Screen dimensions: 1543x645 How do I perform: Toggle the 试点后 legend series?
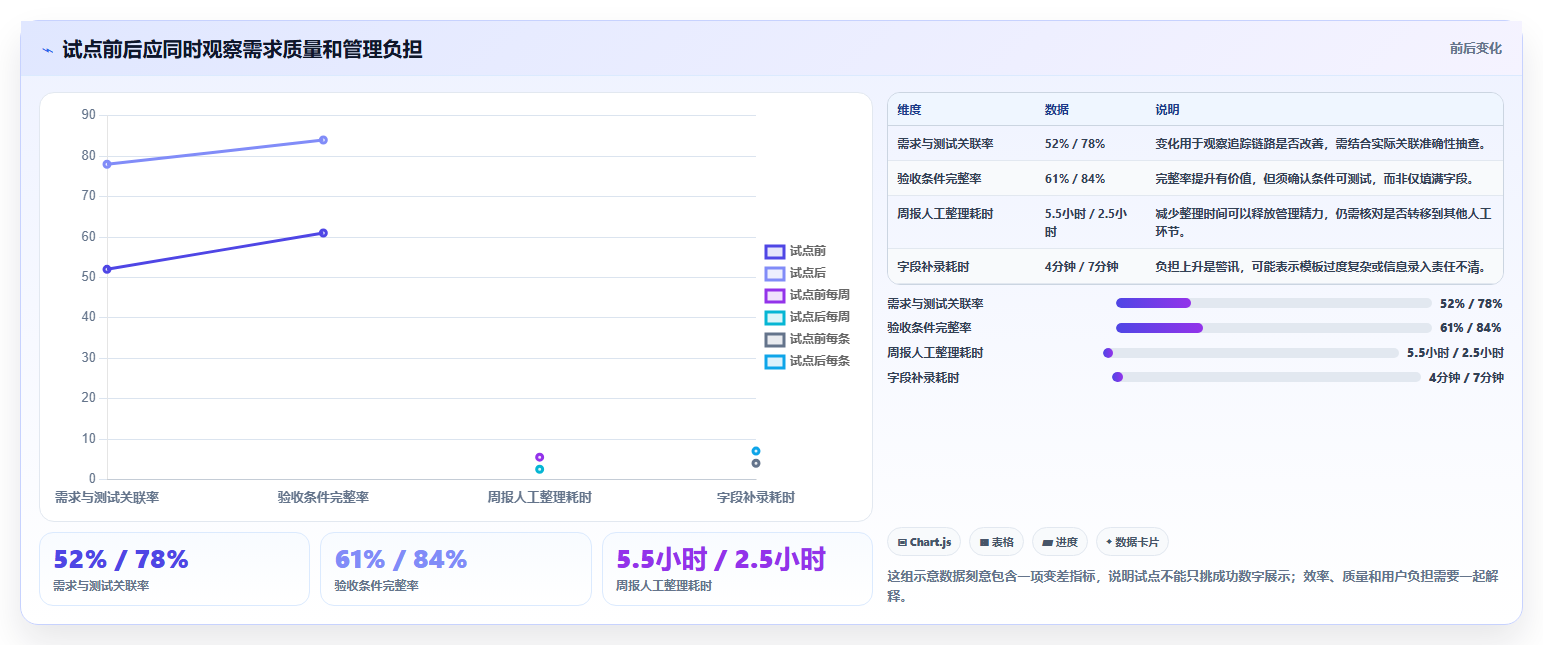point(796,273)
